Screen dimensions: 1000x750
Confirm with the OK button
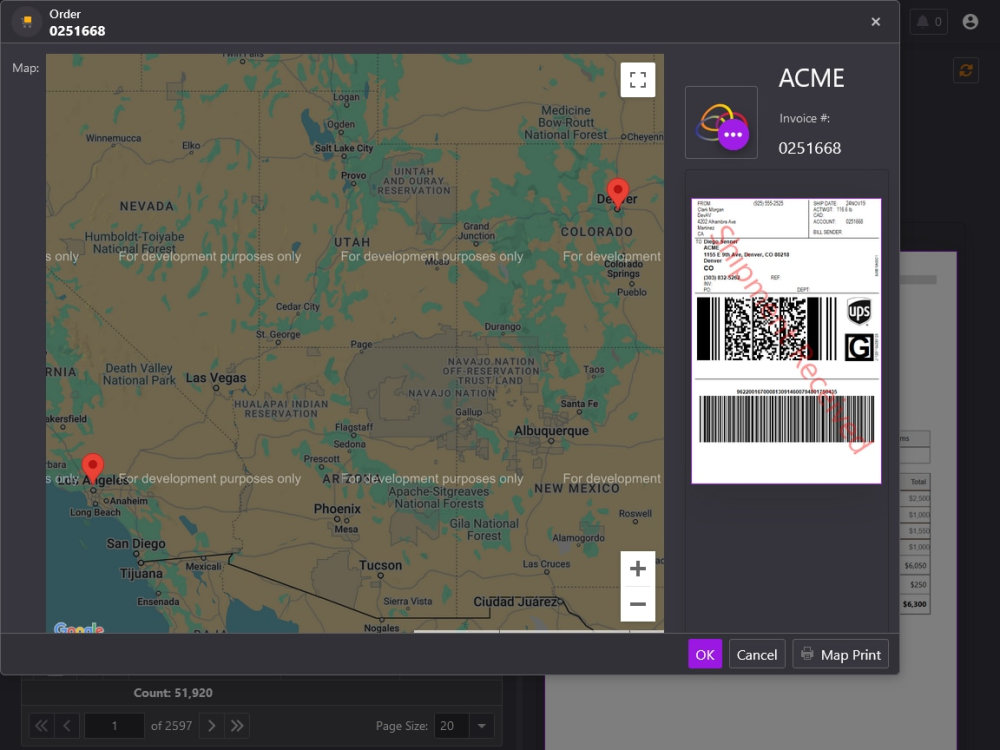705,654
